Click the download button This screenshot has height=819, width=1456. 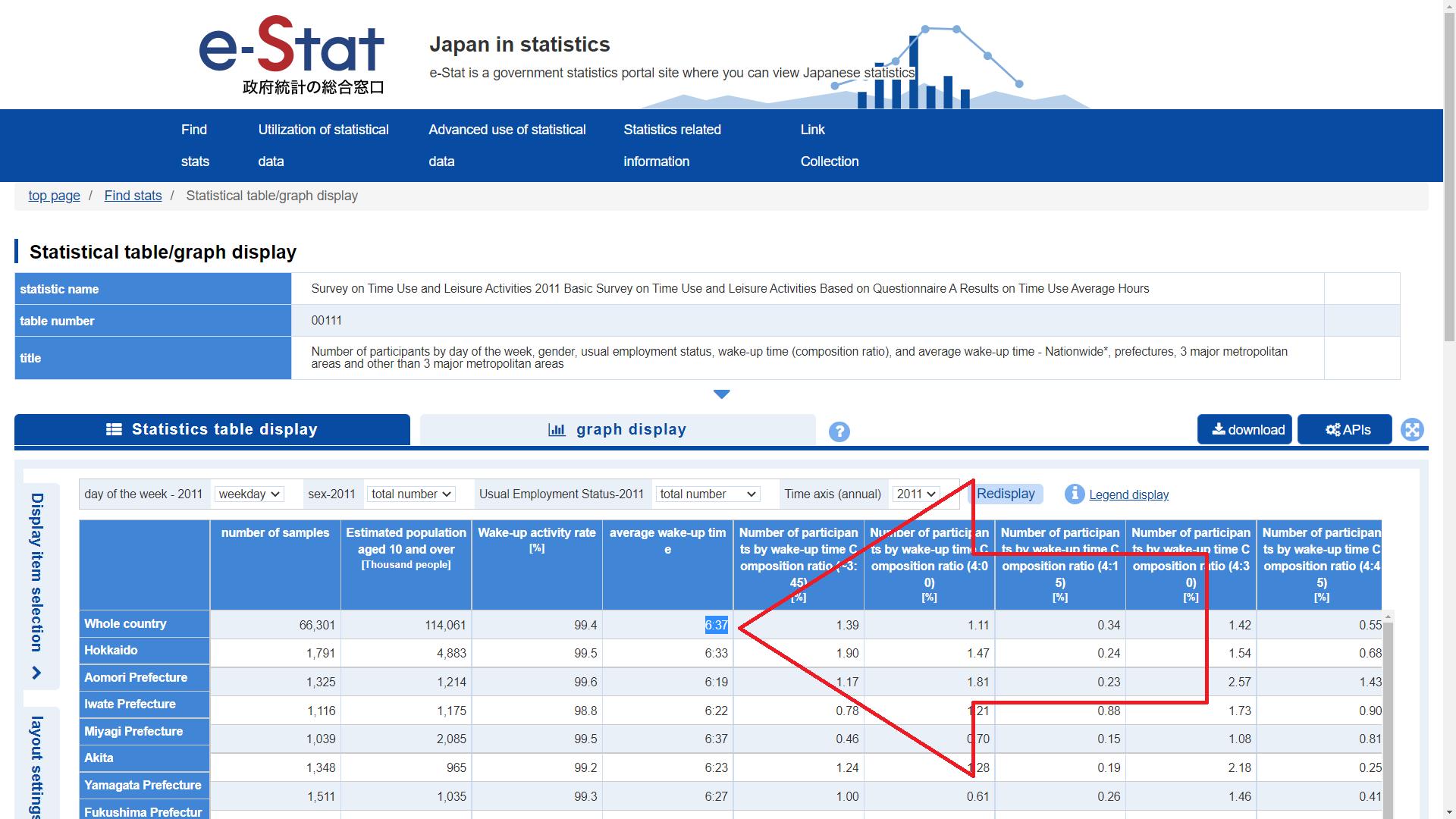tap(1244, 430)
